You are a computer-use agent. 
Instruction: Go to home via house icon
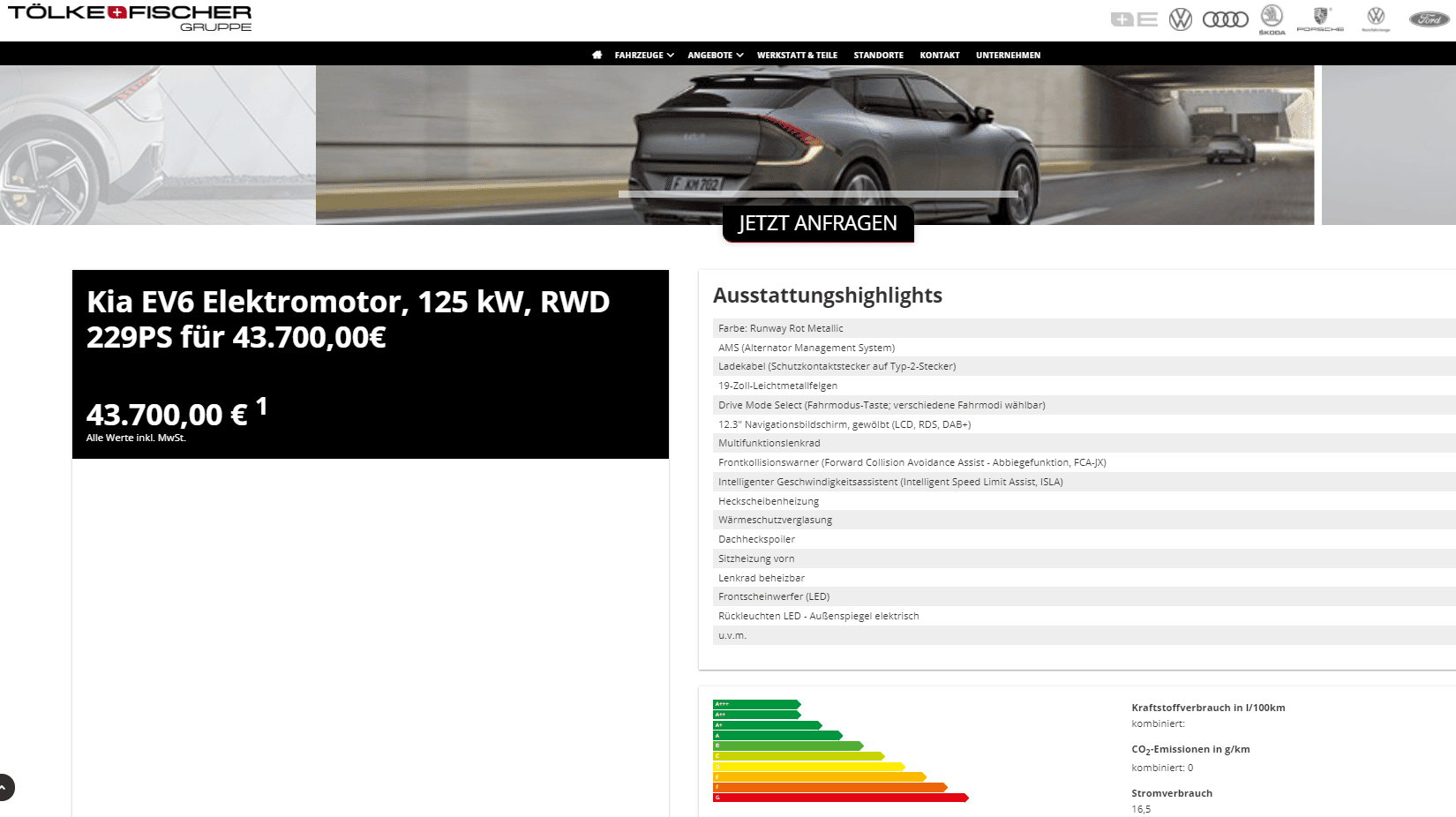point(597,55)
